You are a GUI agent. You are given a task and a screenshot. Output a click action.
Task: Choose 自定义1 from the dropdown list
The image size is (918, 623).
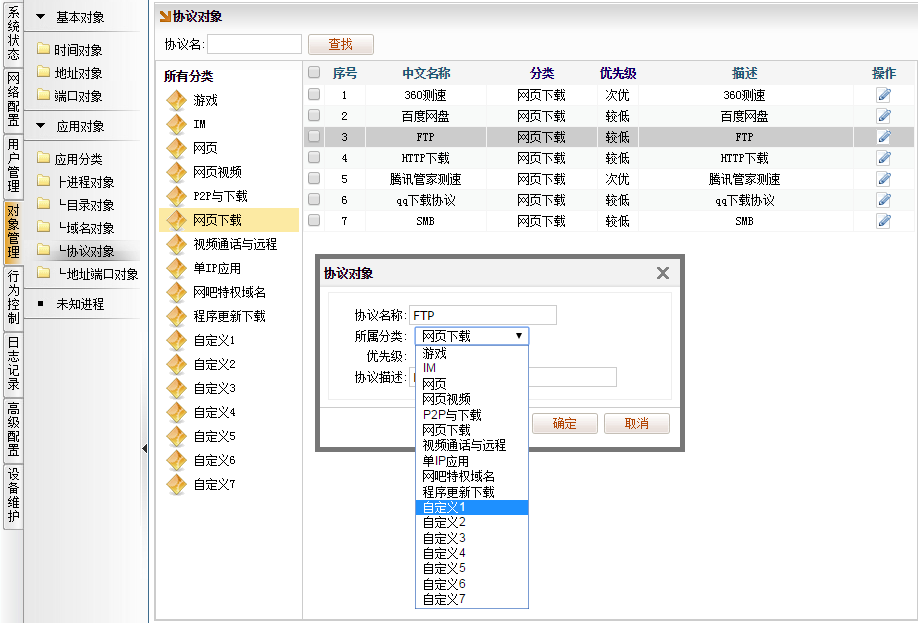click(471, 507)
